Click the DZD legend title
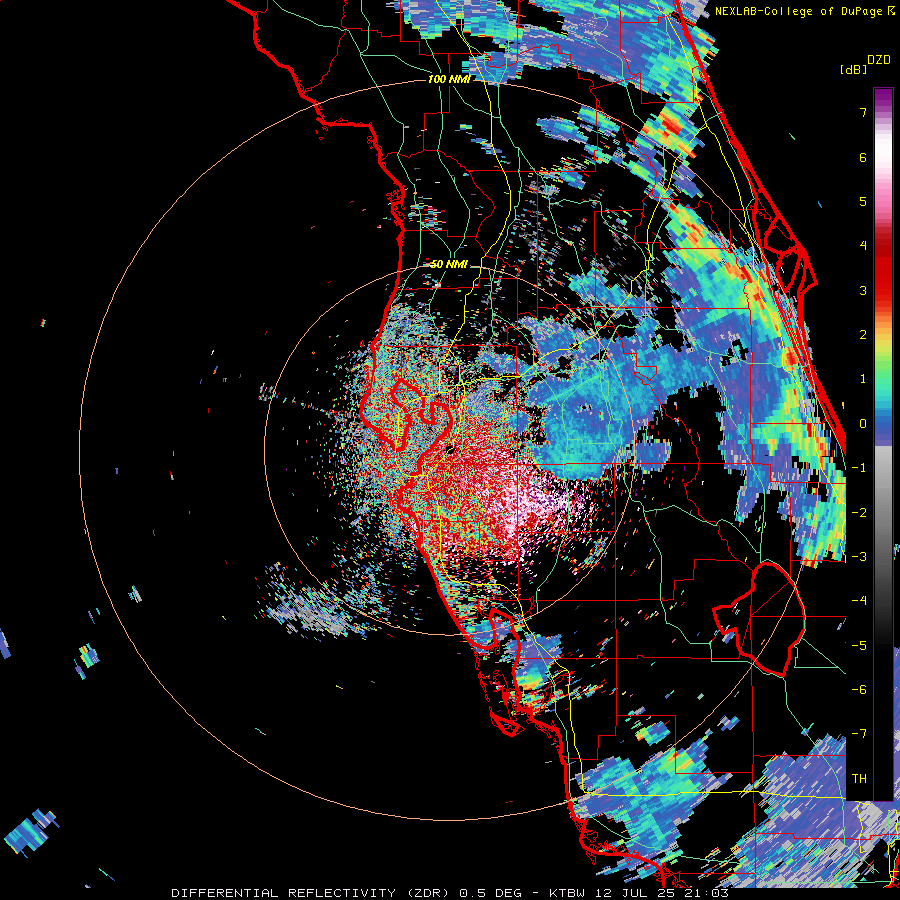The width and height of the screenshot is (900, 900). point(879,60)
